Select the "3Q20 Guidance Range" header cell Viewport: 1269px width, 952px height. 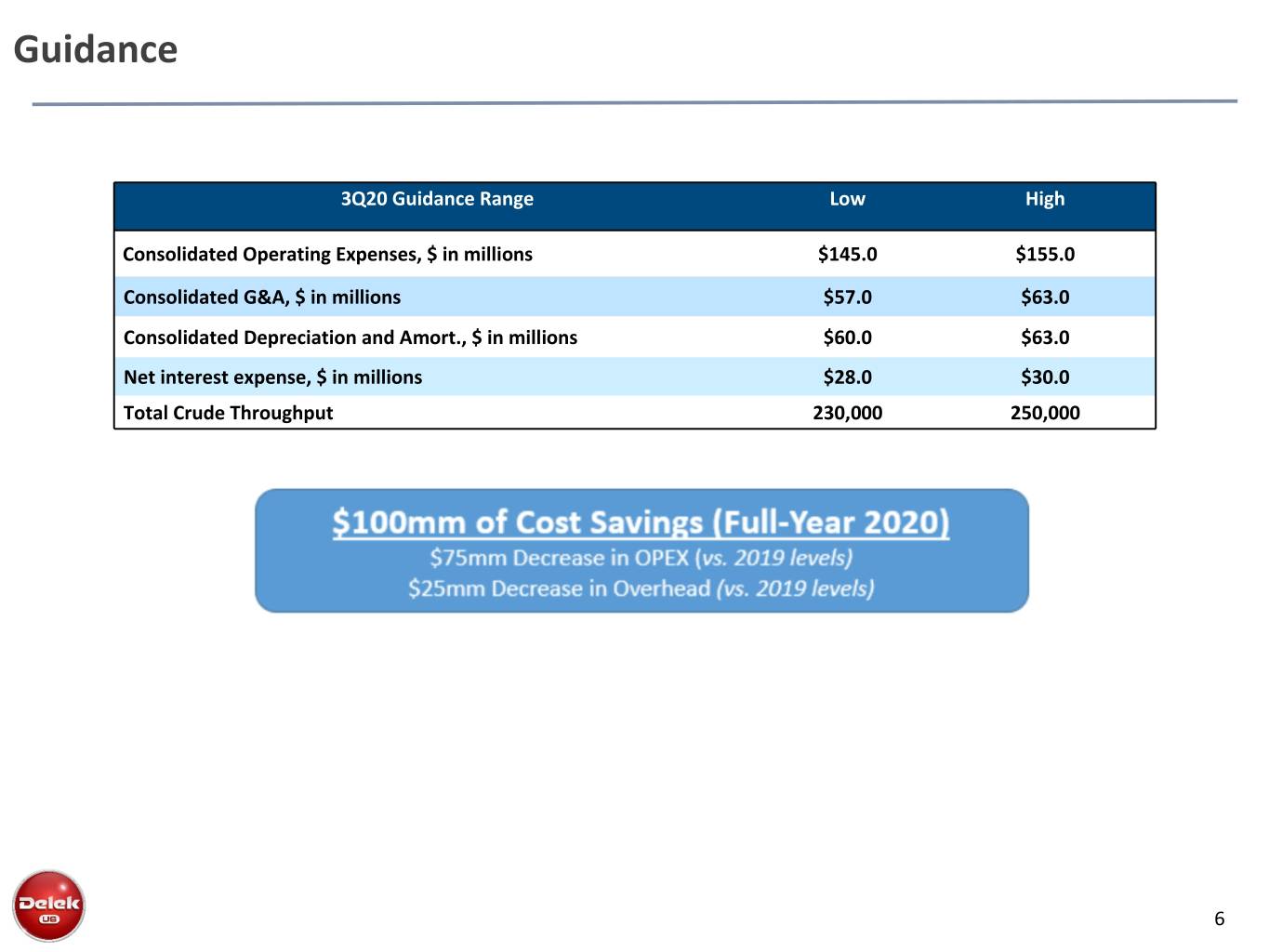[437, 199]
